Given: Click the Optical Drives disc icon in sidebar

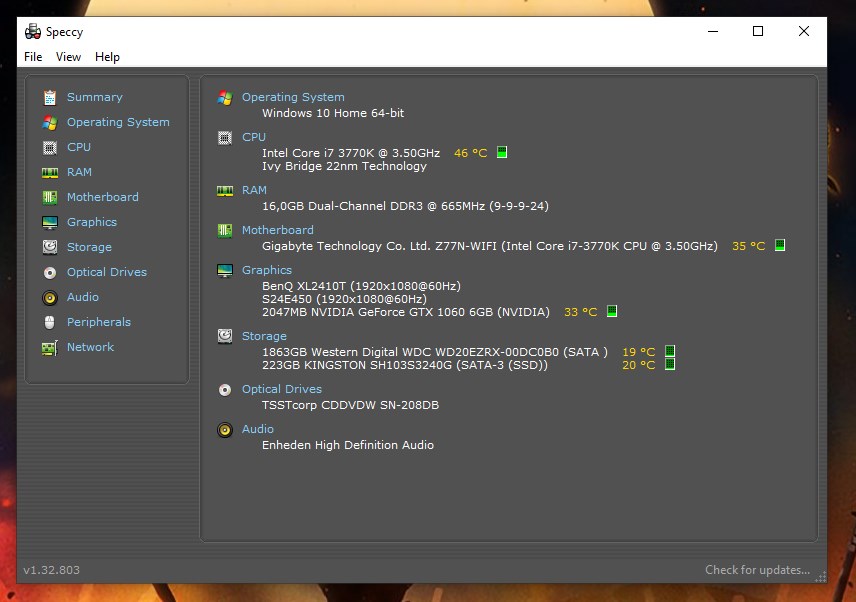Looking at the screenshot, I should [x=50, y=272].
